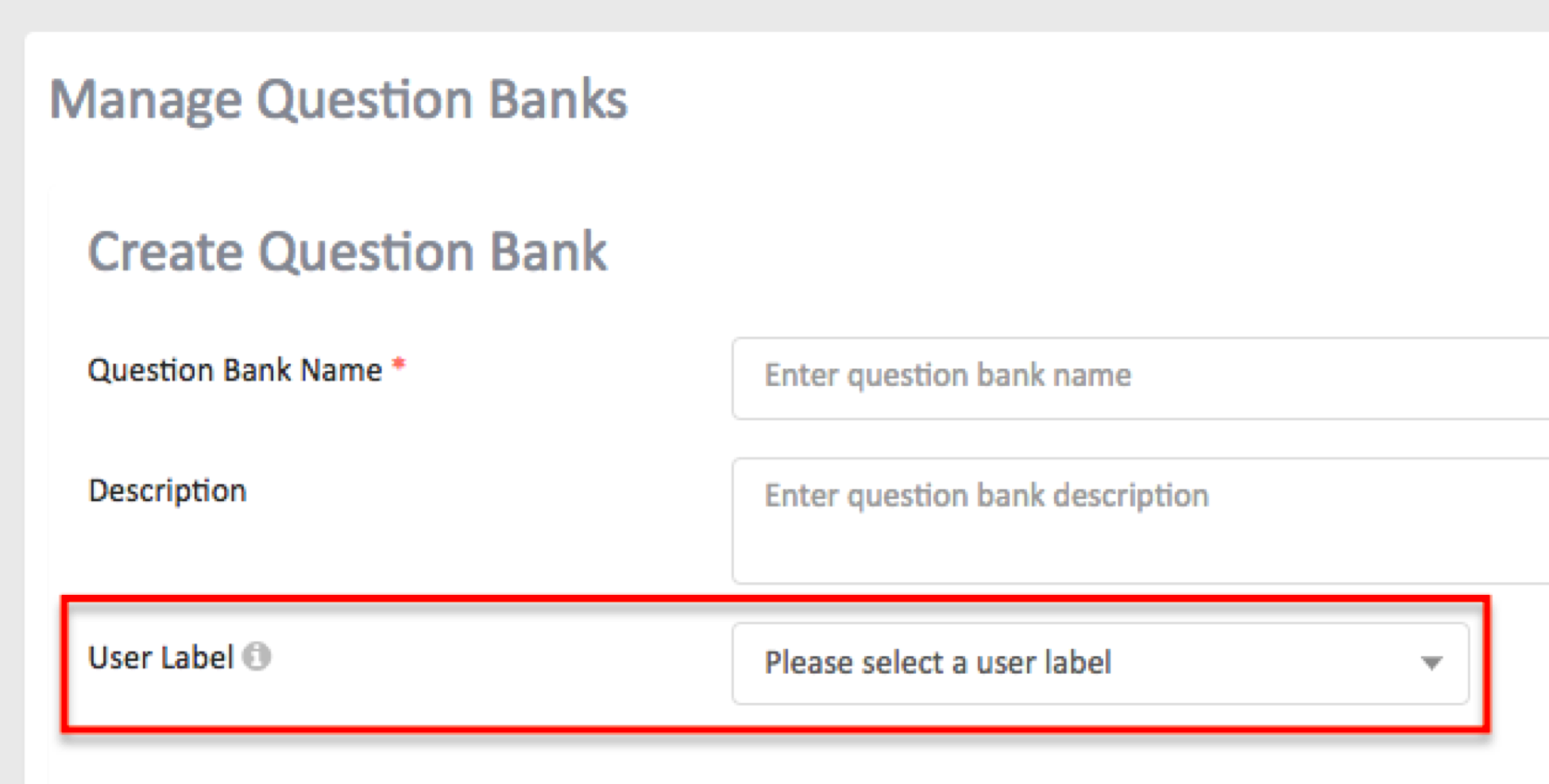Click the 'User Label' field label text
Screen dimensions: 1549x784
161,657
